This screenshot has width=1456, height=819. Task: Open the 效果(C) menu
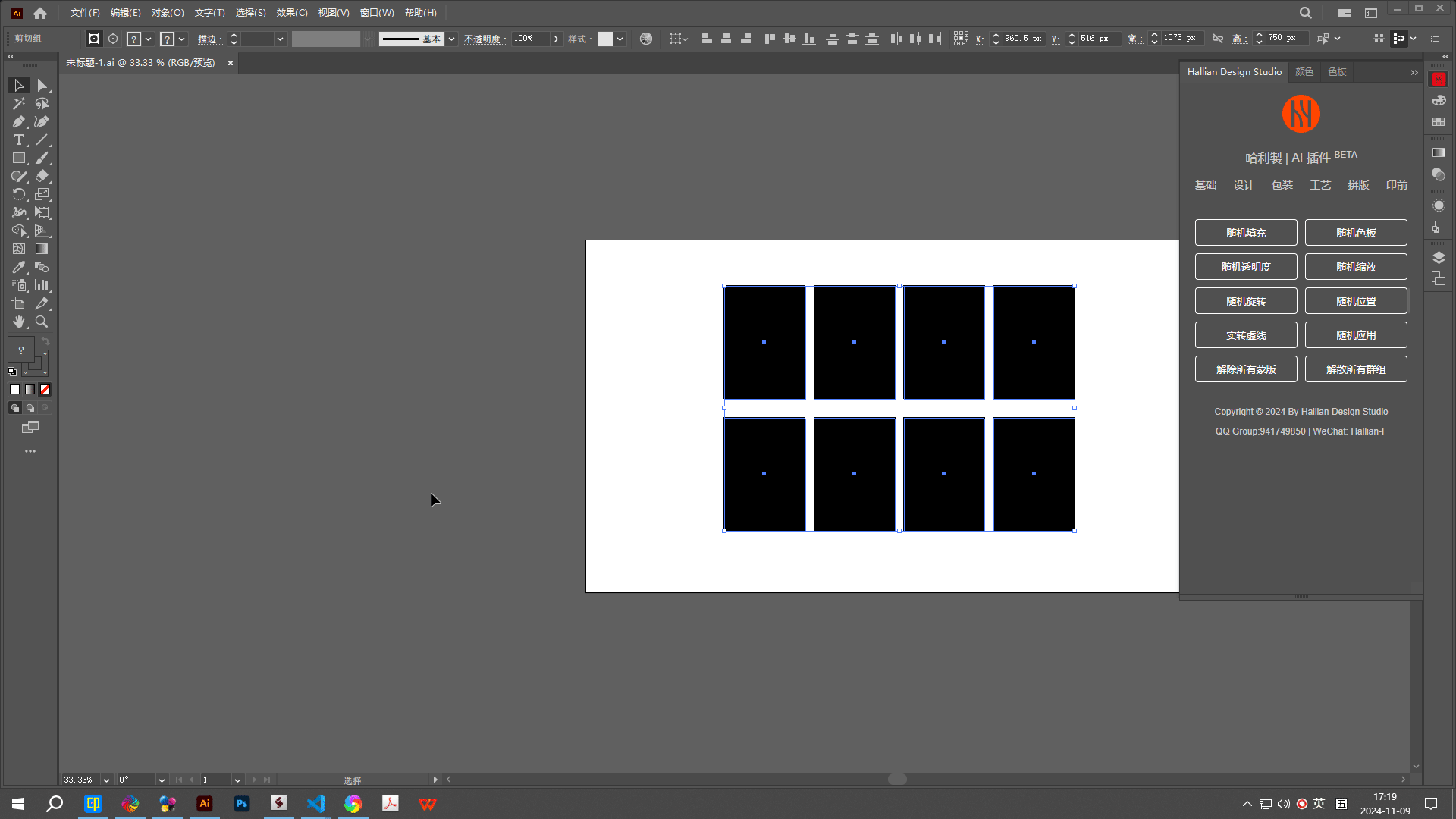tap(292, 13)
